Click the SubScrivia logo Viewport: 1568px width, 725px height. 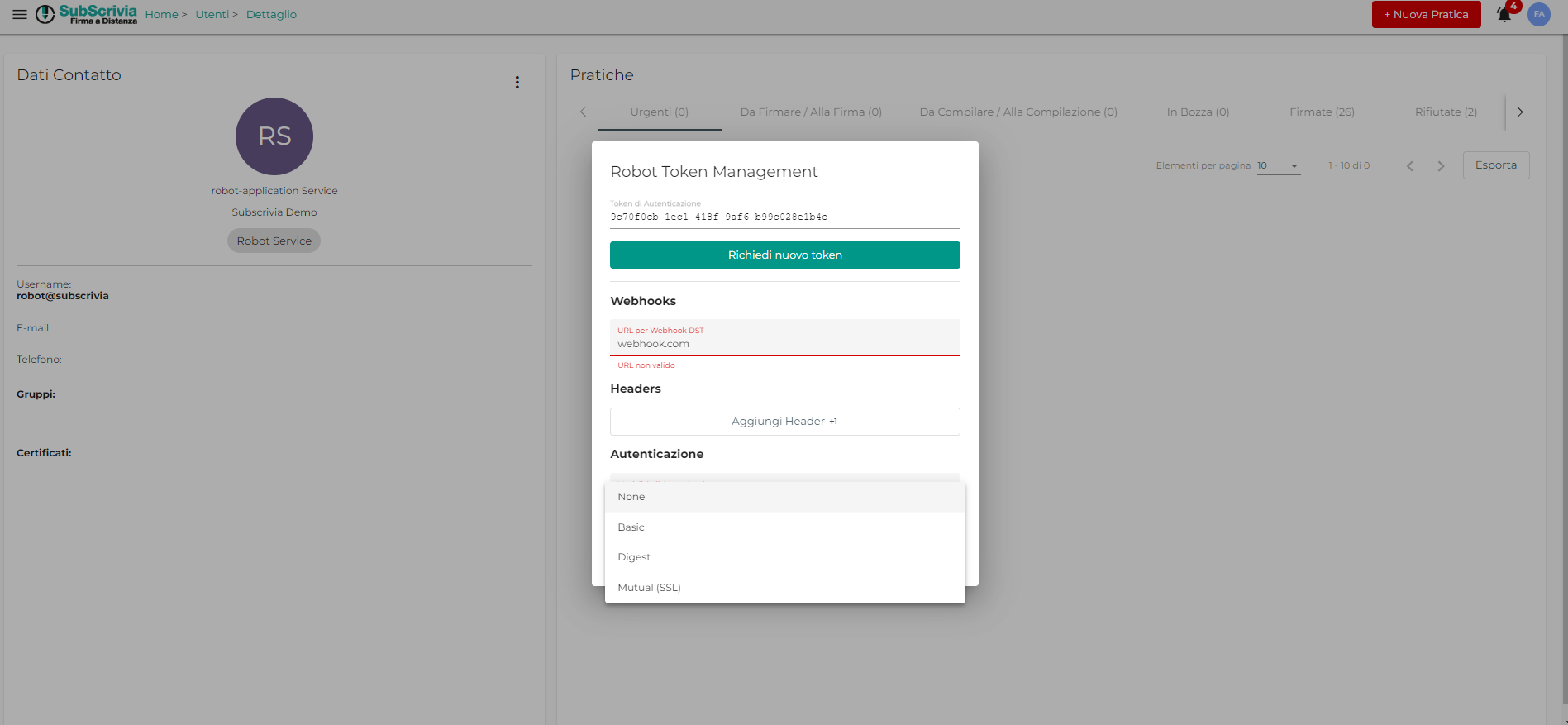coord(87,14)
